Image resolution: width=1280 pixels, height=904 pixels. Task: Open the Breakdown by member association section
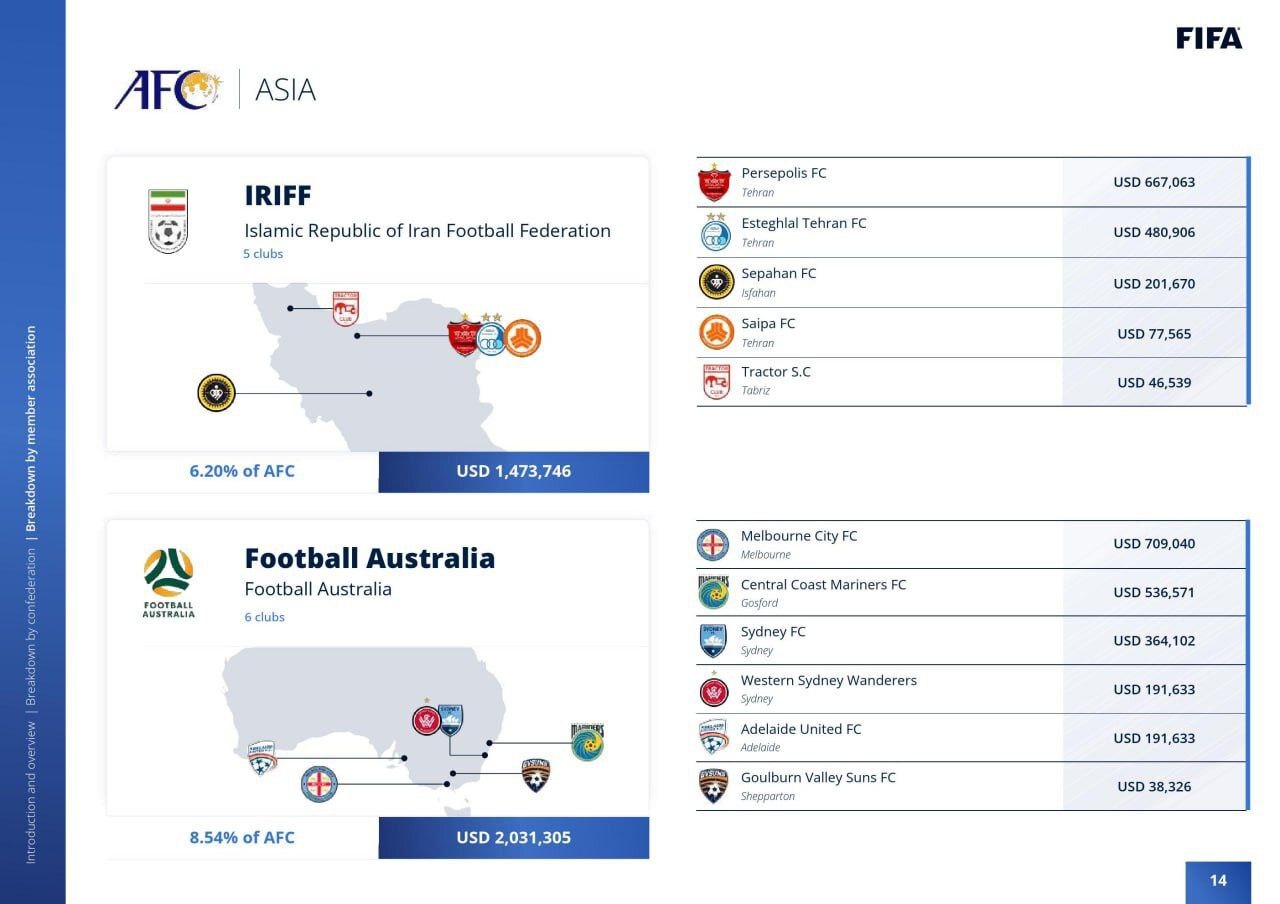click(x=31, y=428)
